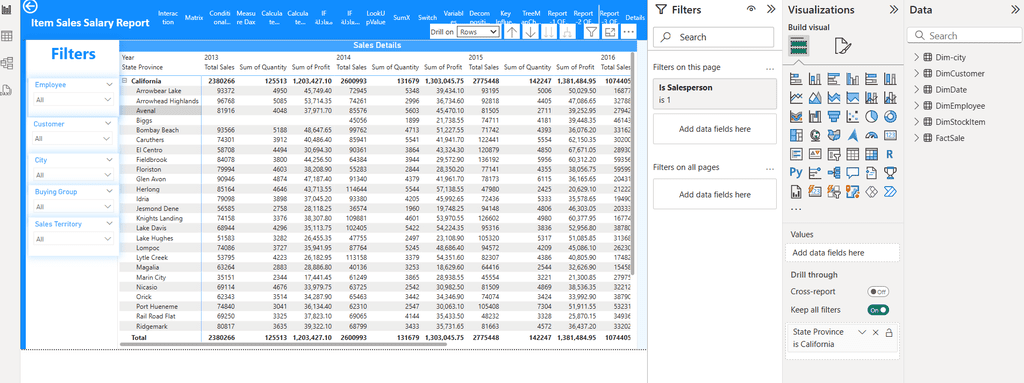
Task: Turn off Keep all filters switch
Action: (x=878, y=310)
